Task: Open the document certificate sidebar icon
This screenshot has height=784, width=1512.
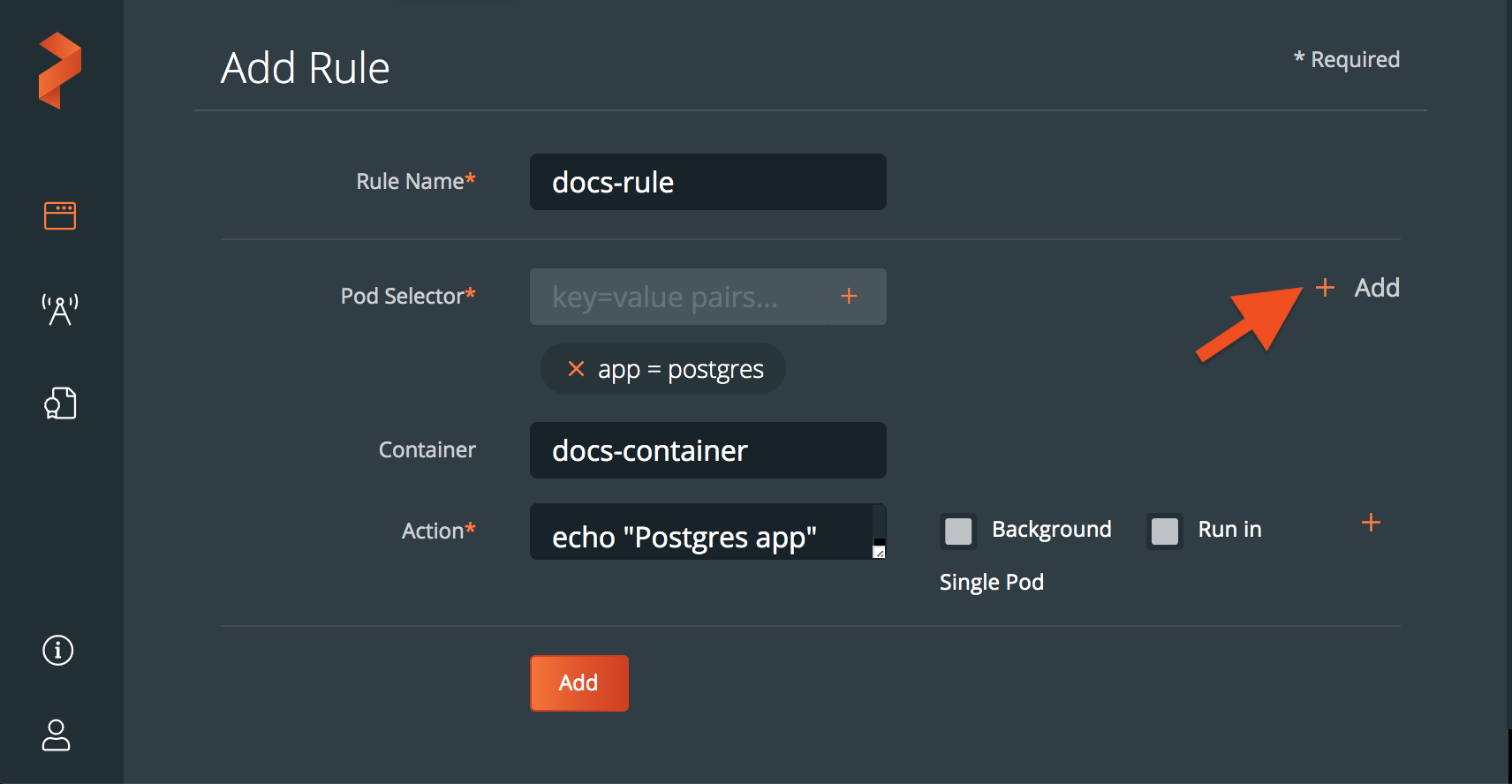Action: [60, 403]
